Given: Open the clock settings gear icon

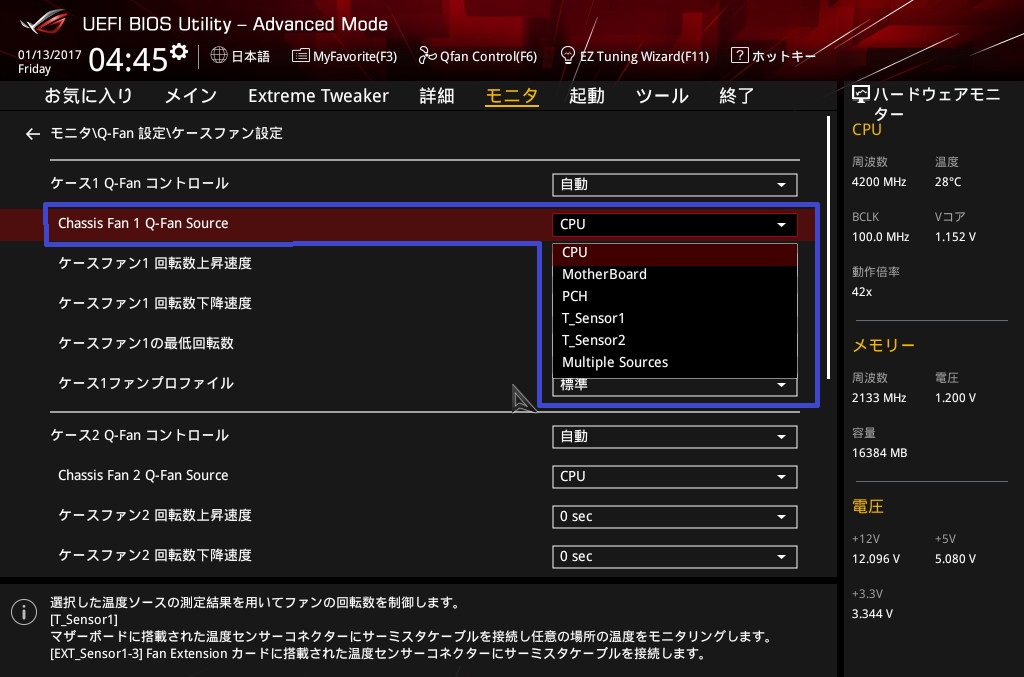Looking at the screenshot, I should tap(179, 51).
